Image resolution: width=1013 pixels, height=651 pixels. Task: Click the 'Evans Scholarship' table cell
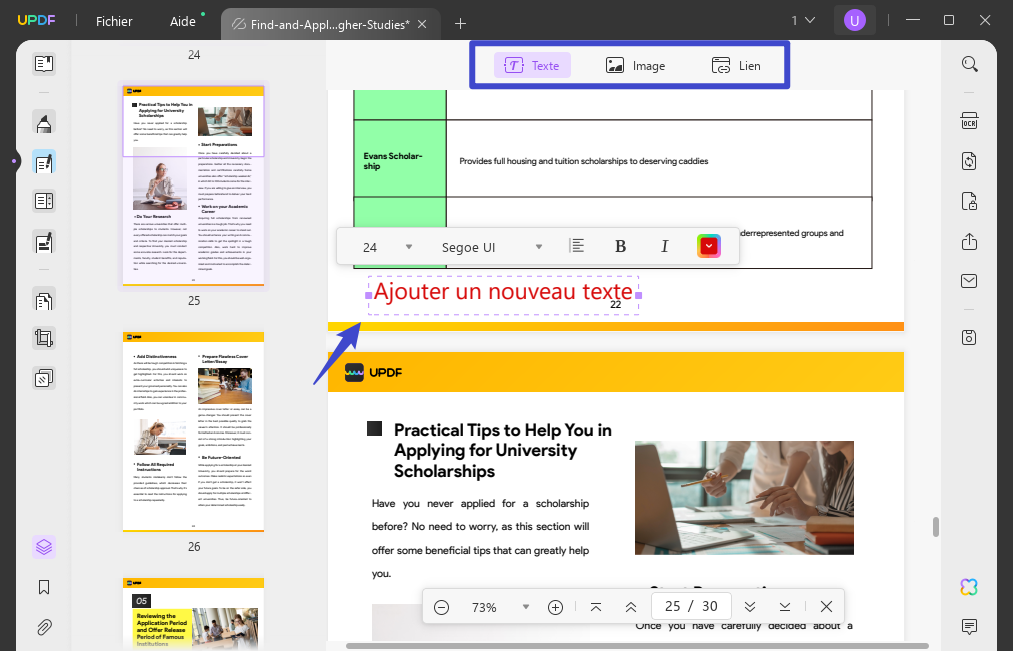(x=400, y=159)
